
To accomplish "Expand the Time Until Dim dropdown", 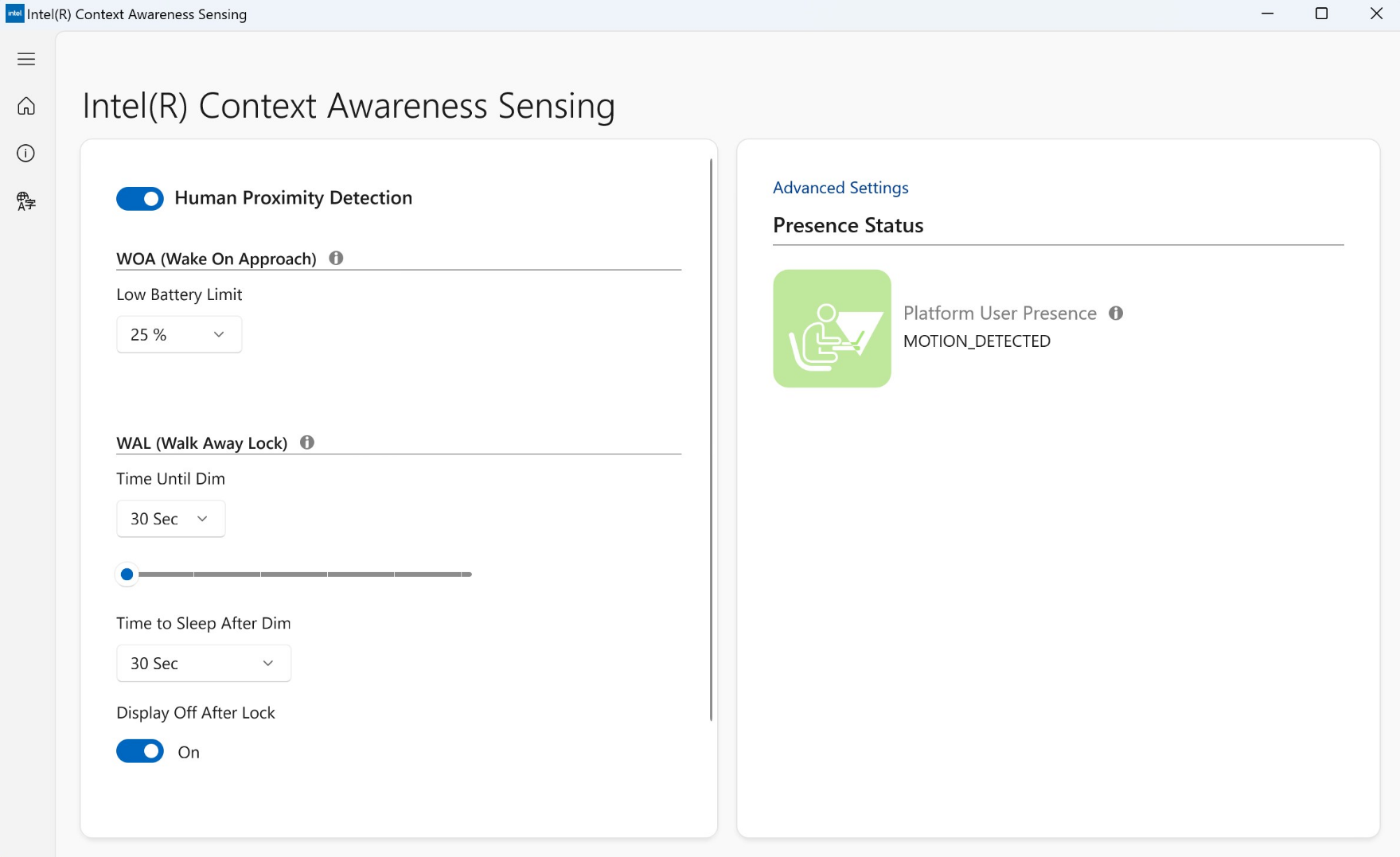I will [x=171, y=519].
